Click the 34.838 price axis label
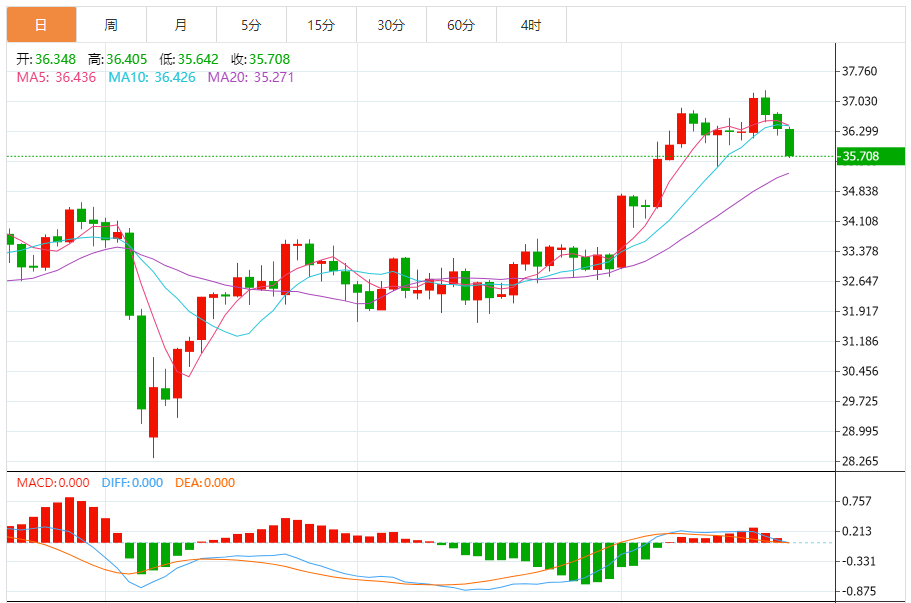This screenshot has height=603, width=911. 860,191
